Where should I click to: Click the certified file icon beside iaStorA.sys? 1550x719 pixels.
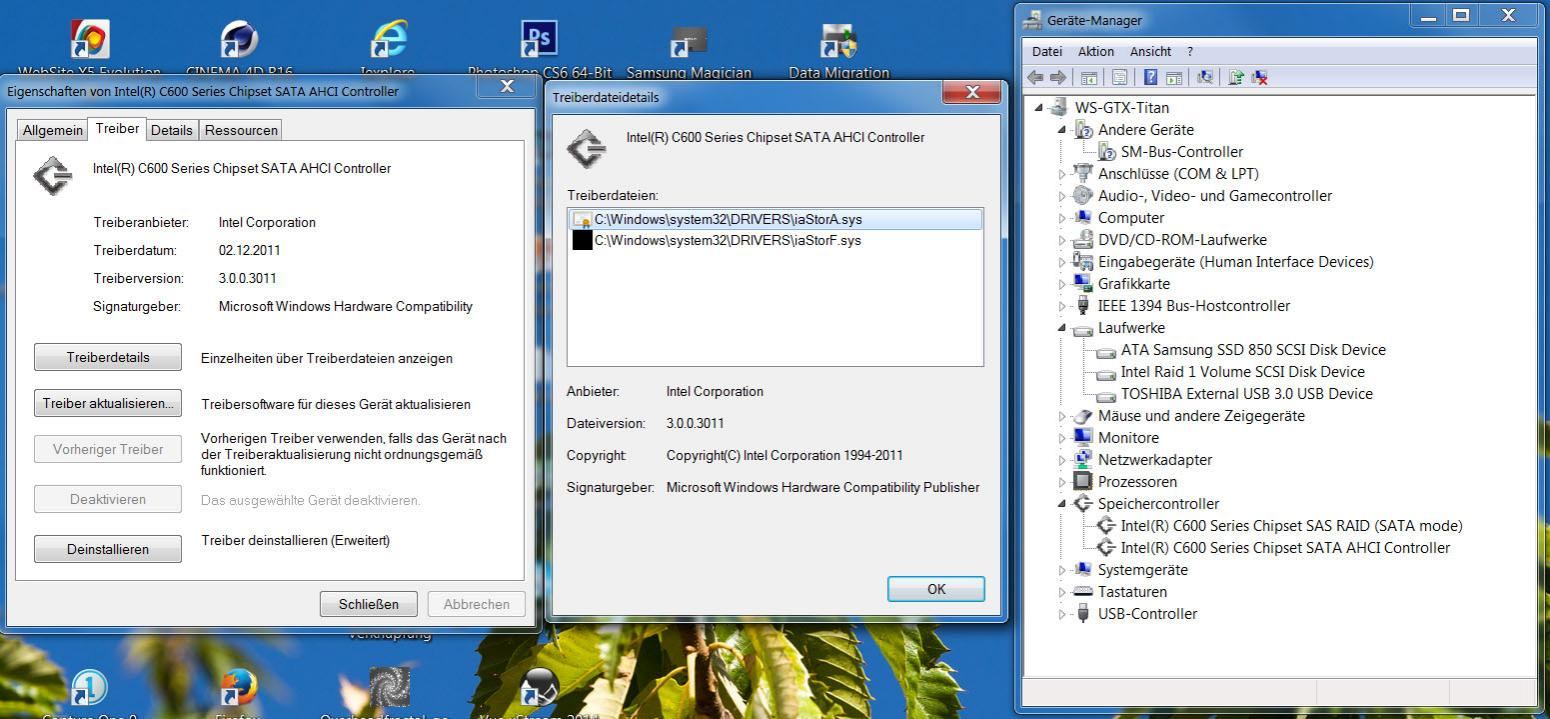tap(581, 219)
